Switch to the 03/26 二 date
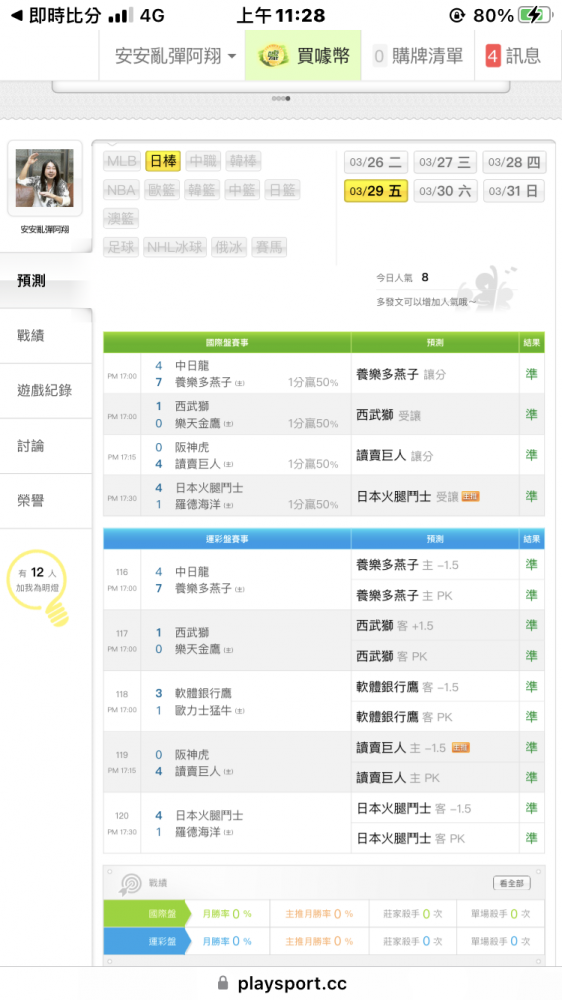 (375, 162)
